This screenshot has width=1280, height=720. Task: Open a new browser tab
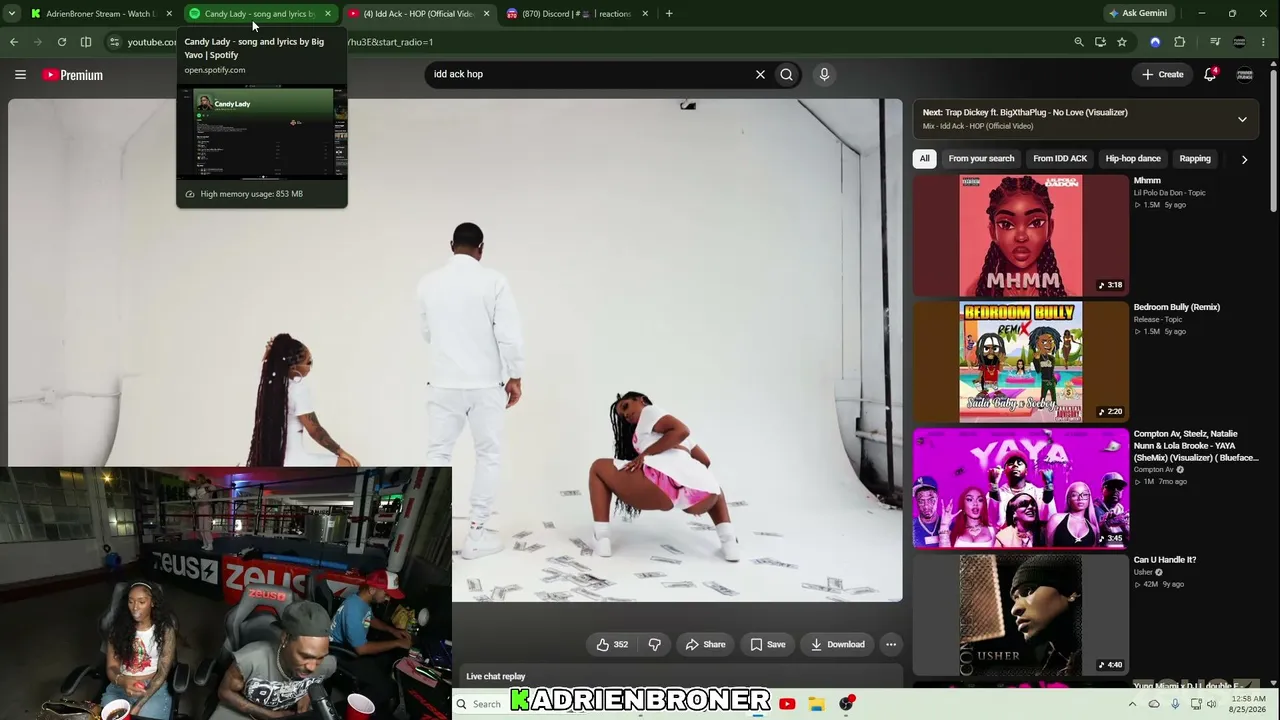coord(669,13)
